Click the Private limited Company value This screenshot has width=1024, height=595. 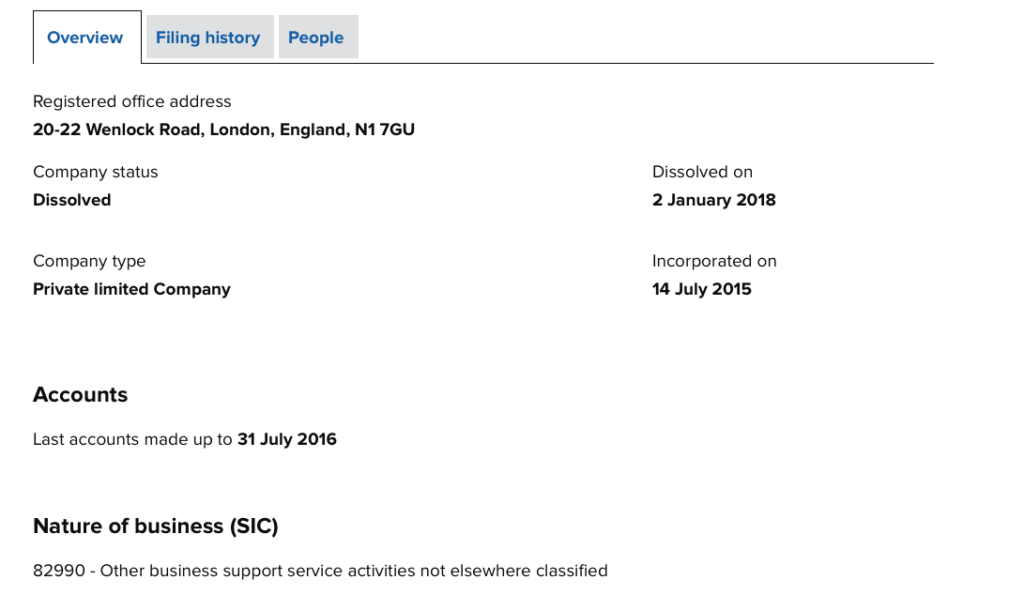click(x=132, y=289)
